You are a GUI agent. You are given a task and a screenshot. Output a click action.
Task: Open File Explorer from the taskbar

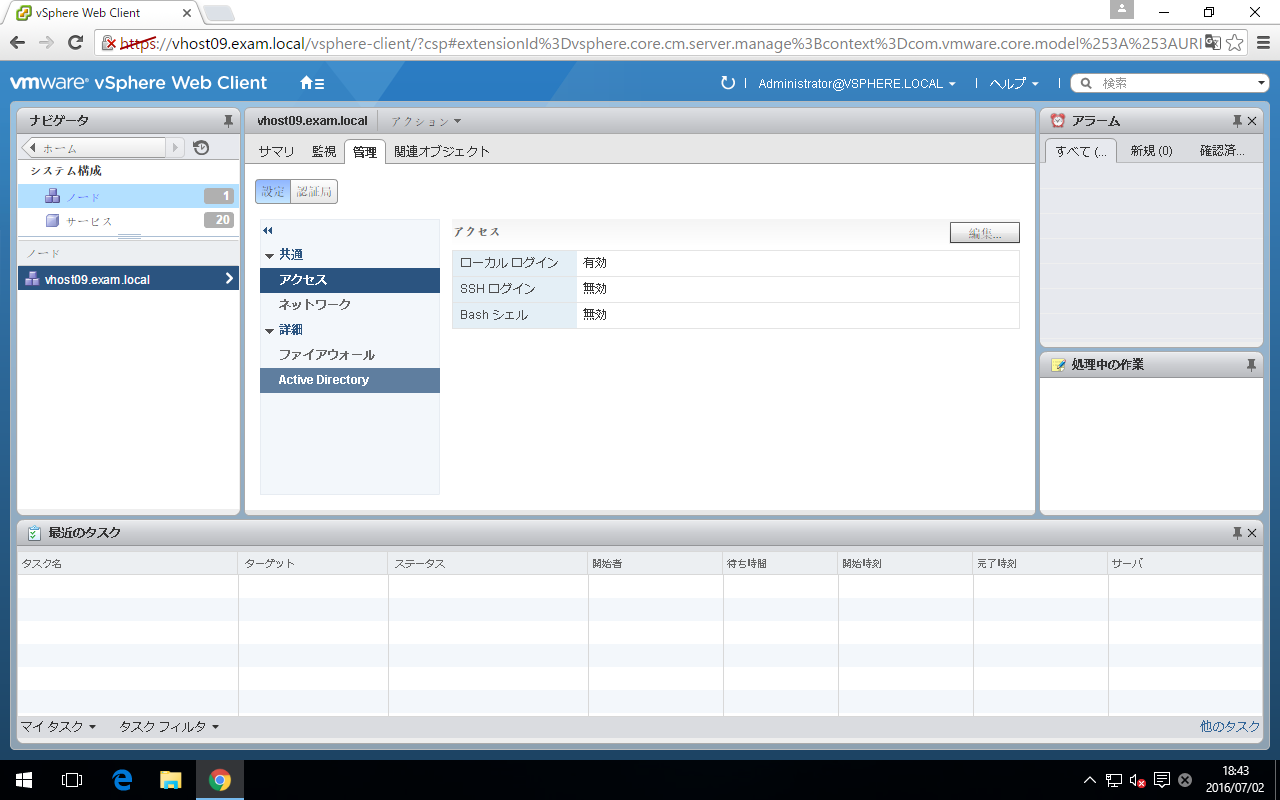171,780
